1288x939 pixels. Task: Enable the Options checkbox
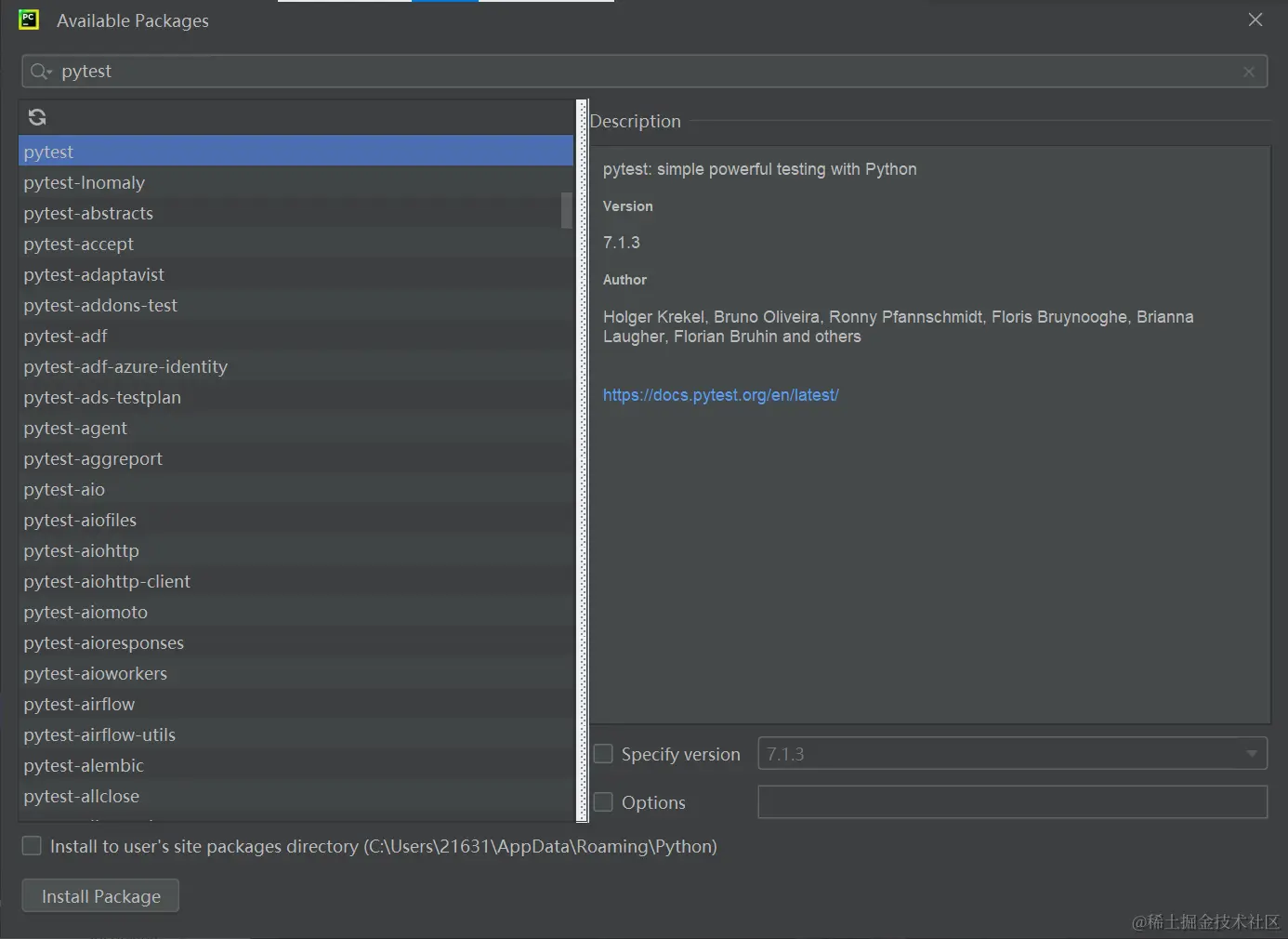pos(603,802)
